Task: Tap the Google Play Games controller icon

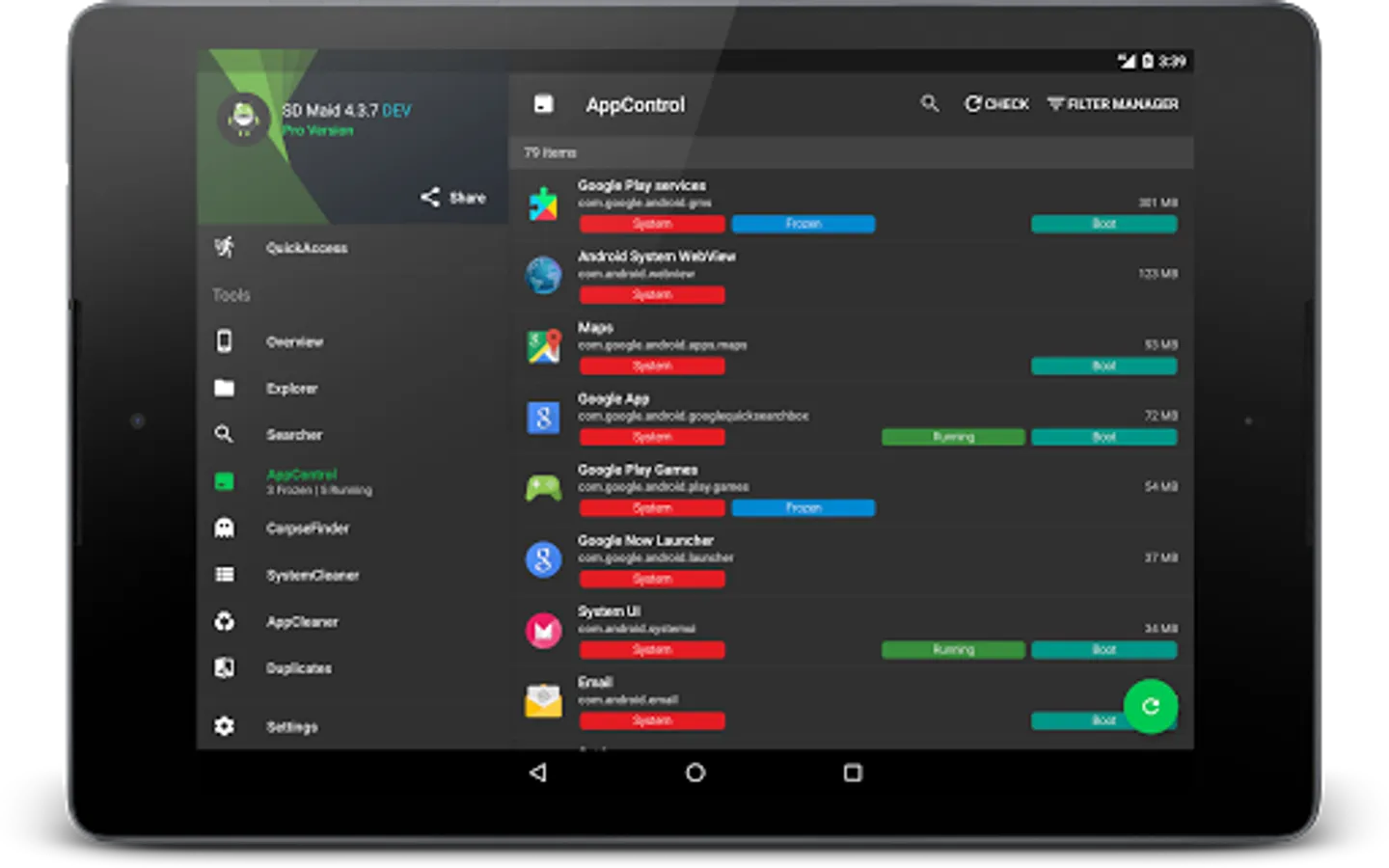Action: tap(543, 488)
